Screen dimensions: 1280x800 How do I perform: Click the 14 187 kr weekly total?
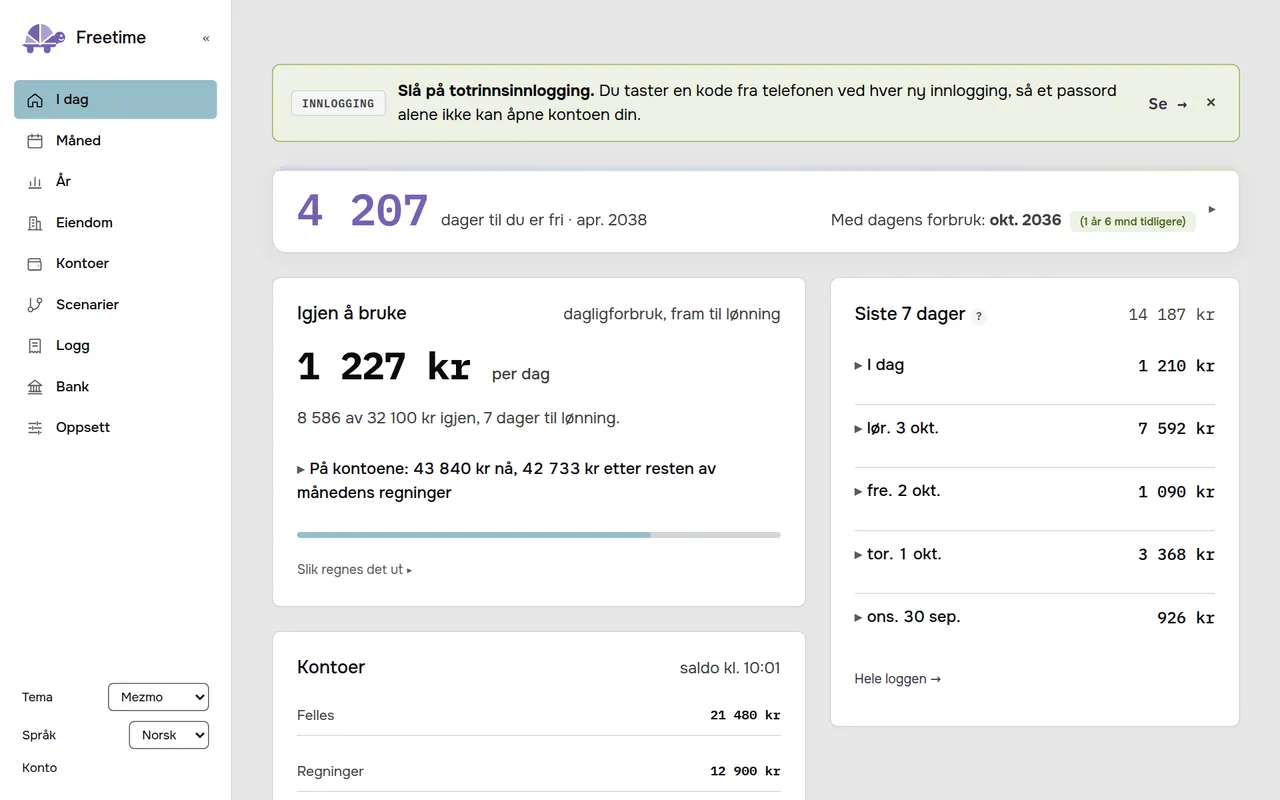1171,315
